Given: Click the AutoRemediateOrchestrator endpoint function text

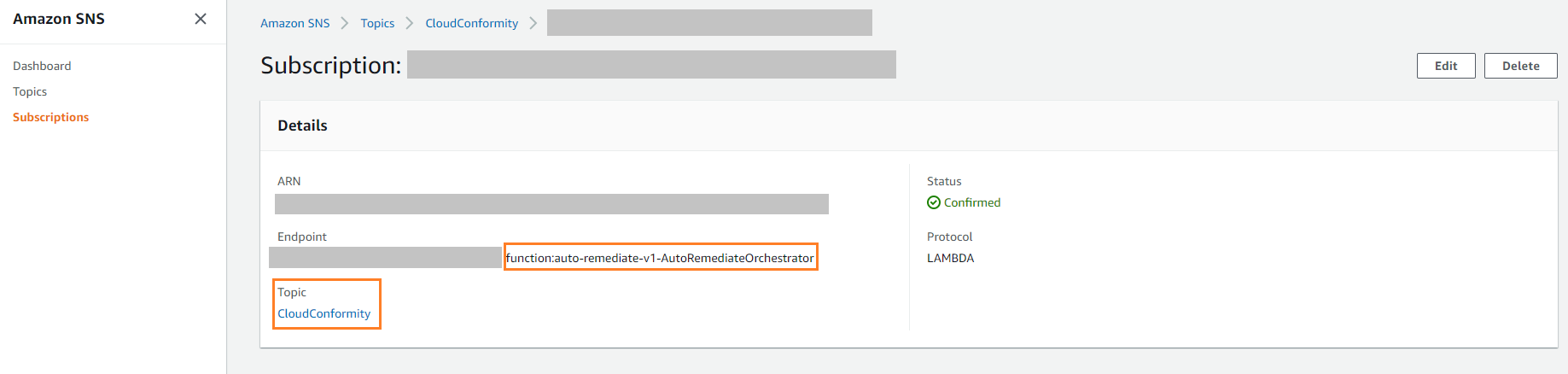Looking at the screenshot, I should coord(660,258).
